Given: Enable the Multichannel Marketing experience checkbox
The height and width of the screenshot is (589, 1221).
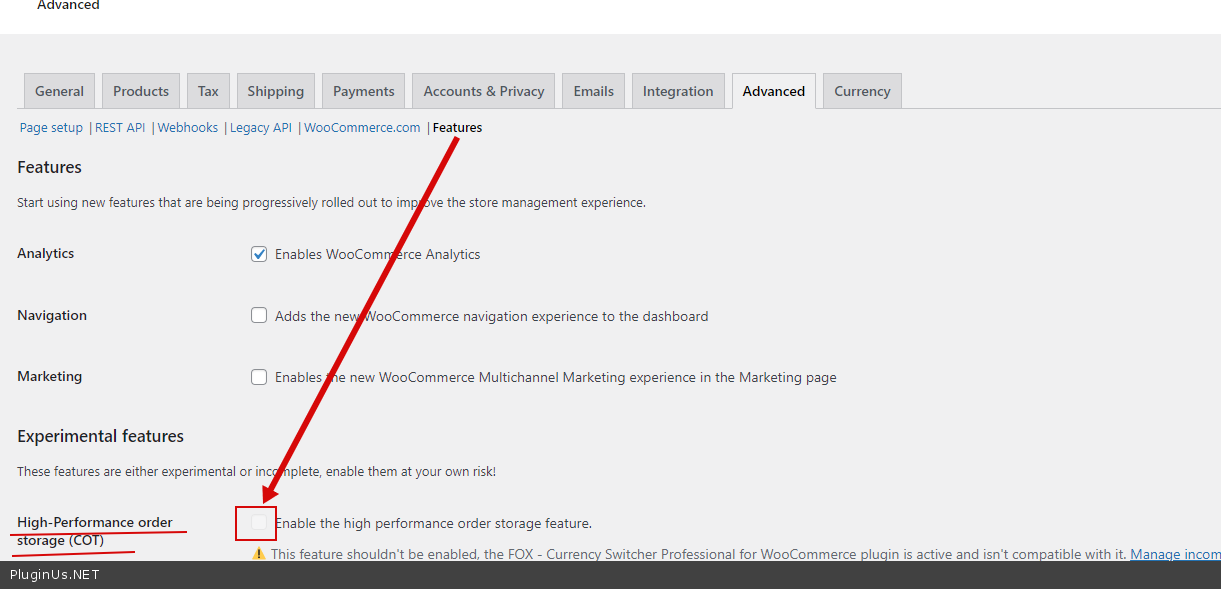Looking at the screenshot, I should [259, 377].
